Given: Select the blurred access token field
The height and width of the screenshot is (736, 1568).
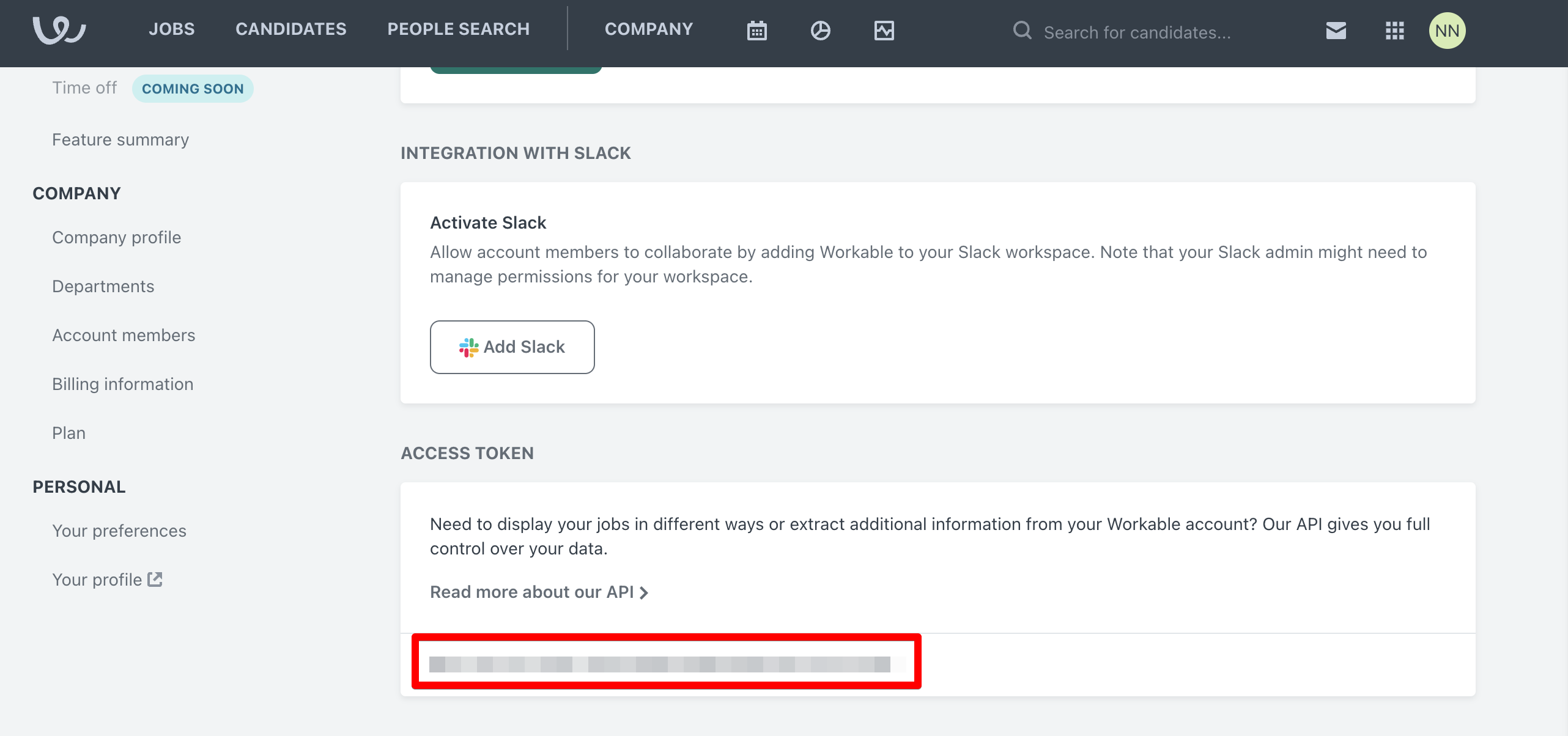Looking at the screenshot, I should point(665,663).
